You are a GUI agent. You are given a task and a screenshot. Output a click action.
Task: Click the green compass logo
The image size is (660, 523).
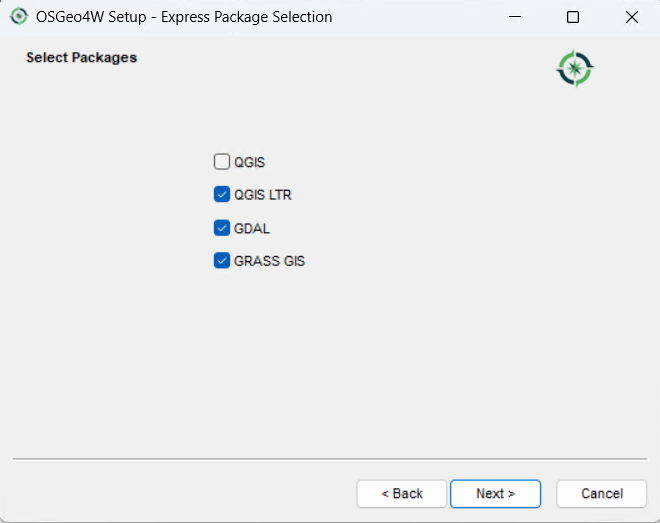pyautogui.click(x=575, y=68)
